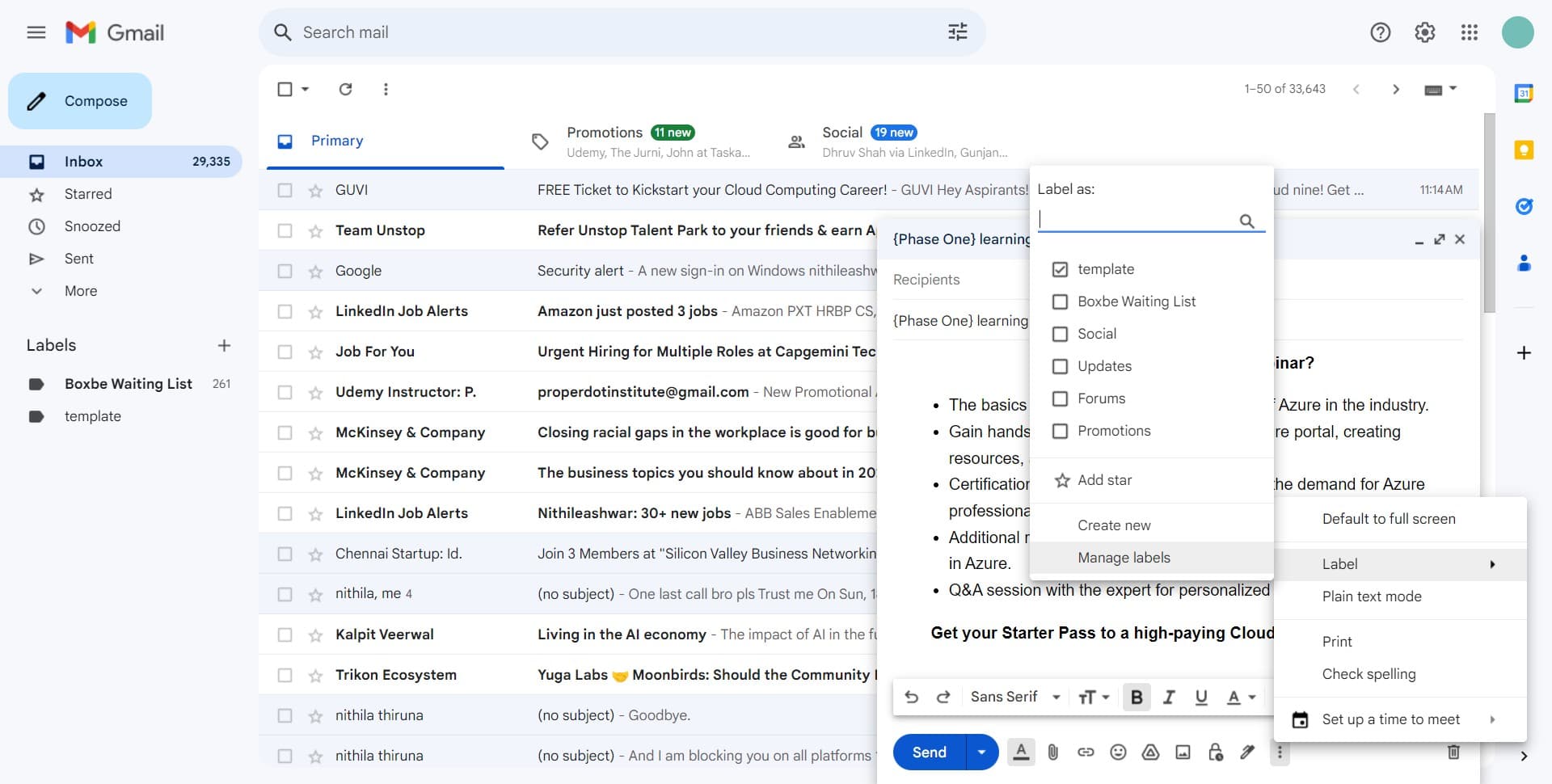Screen dimensions: 1552x784
Task: Insert an emoji into the draft
Action: pos(1118,752)
